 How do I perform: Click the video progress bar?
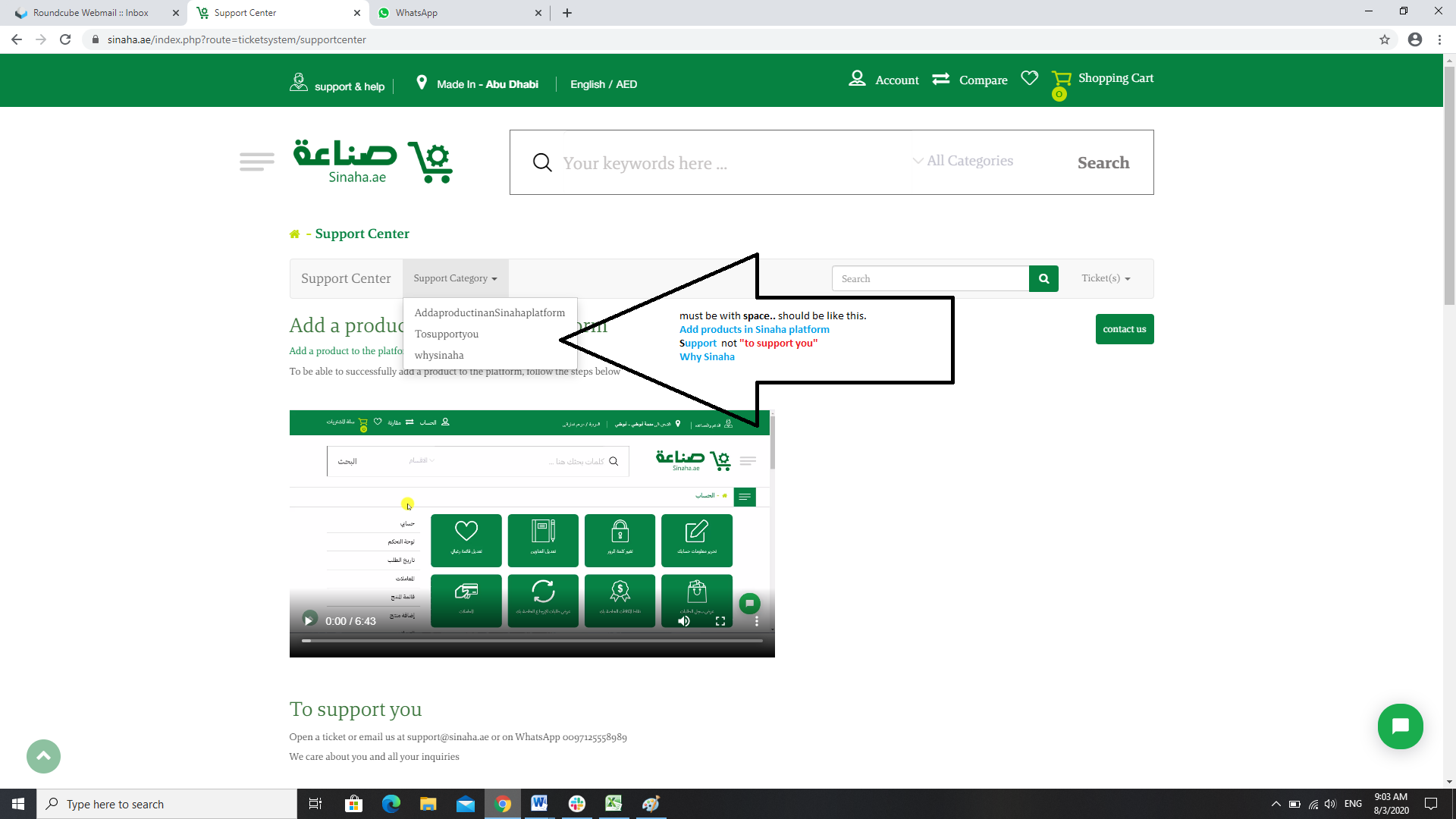click(532, 641)
